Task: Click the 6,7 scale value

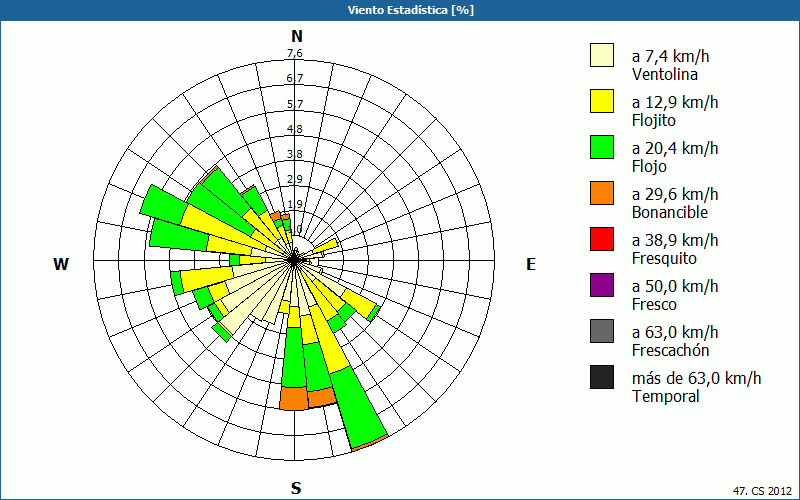Action: [295, 79]
